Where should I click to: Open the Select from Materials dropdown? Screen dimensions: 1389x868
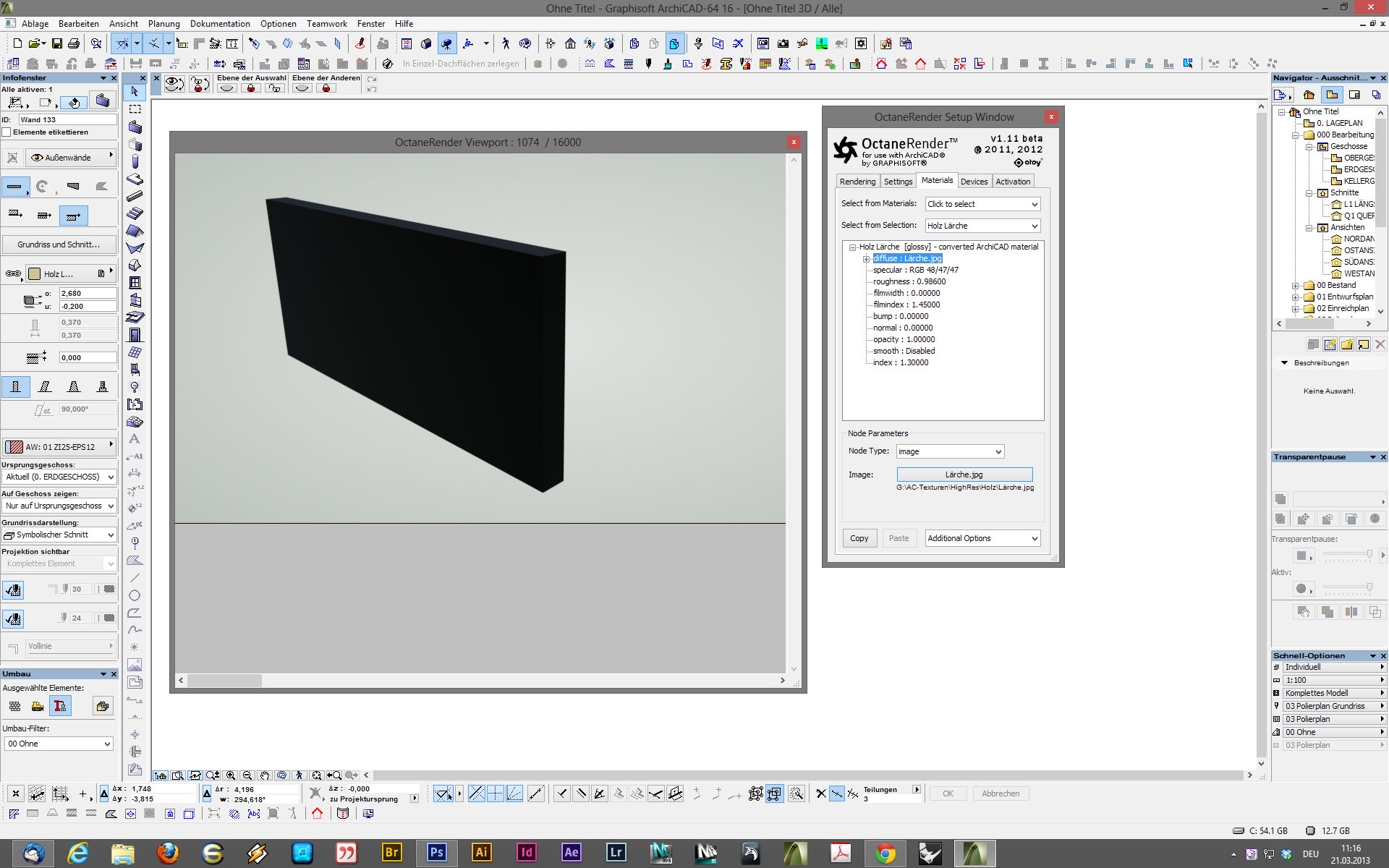982,204
